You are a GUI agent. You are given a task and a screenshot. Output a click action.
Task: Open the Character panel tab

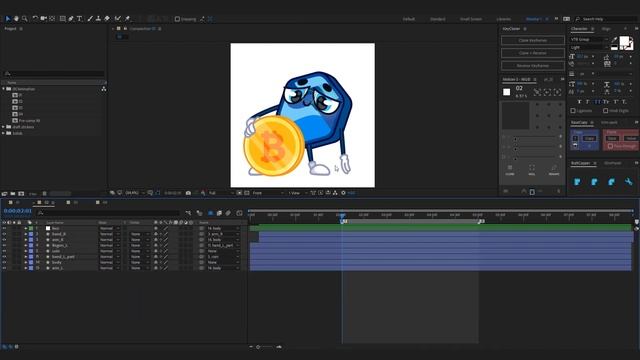(579, 29)
